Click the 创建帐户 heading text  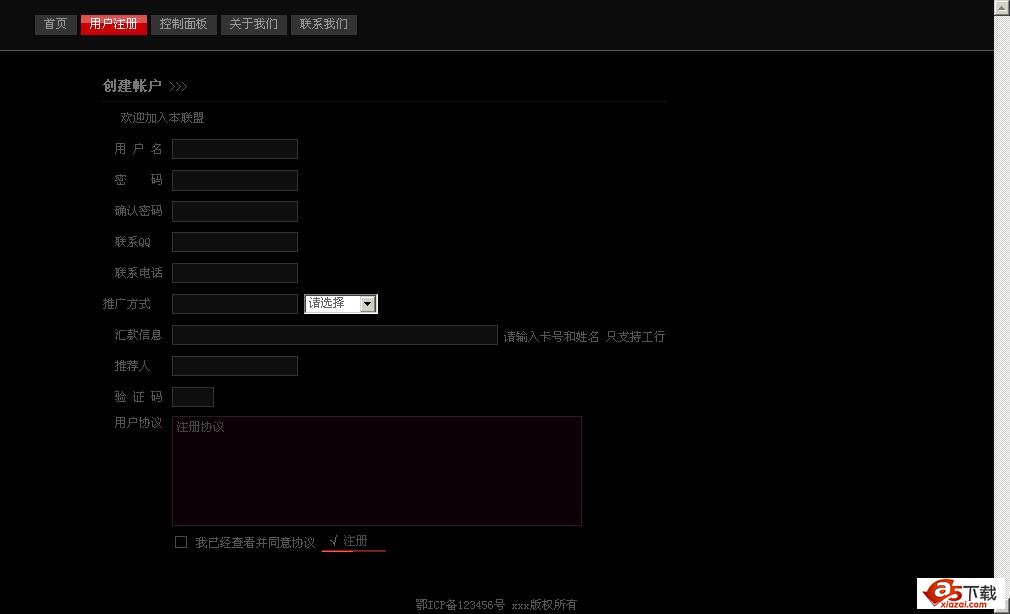(x=132, y=86)
